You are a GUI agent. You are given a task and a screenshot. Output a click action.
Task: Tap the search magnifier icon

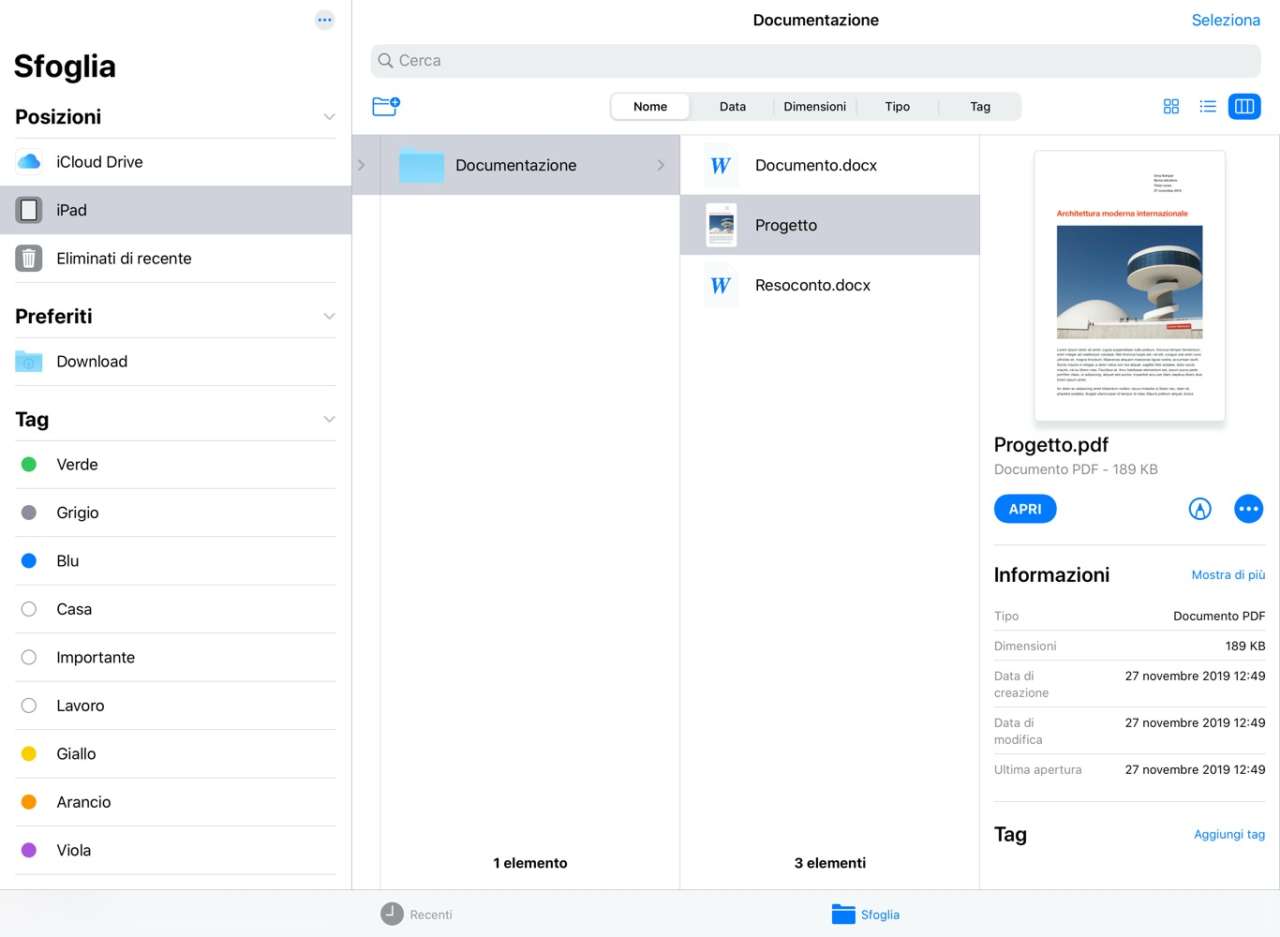(385, 61)
